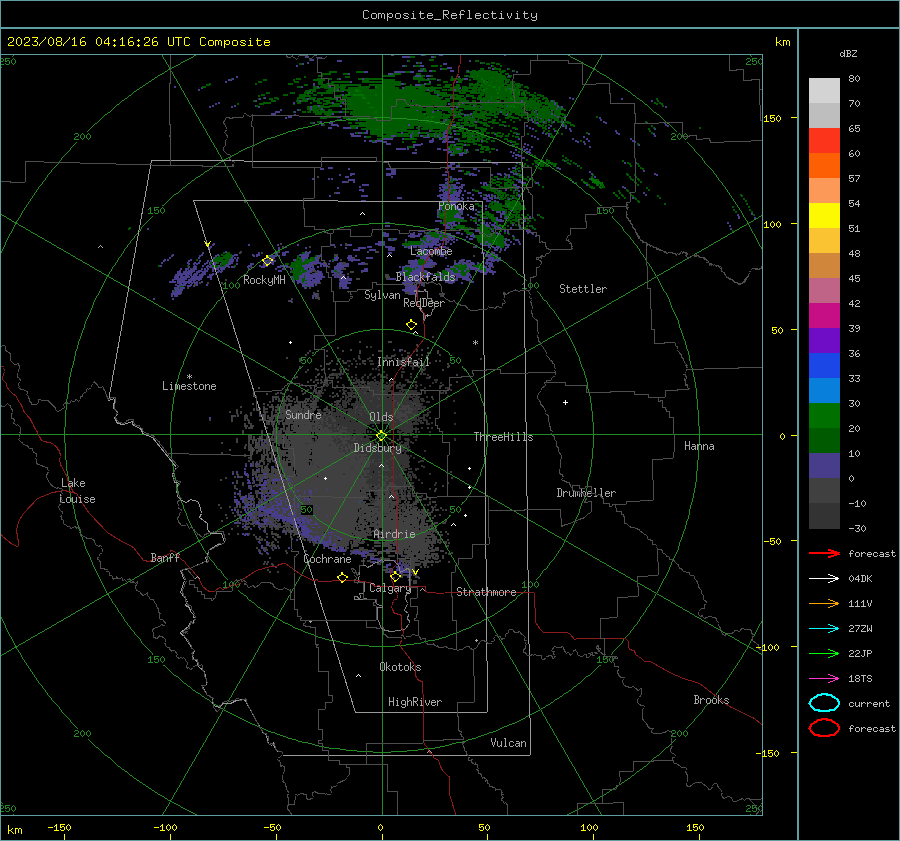Click the Innisfail city label

[x=403, y=362]
